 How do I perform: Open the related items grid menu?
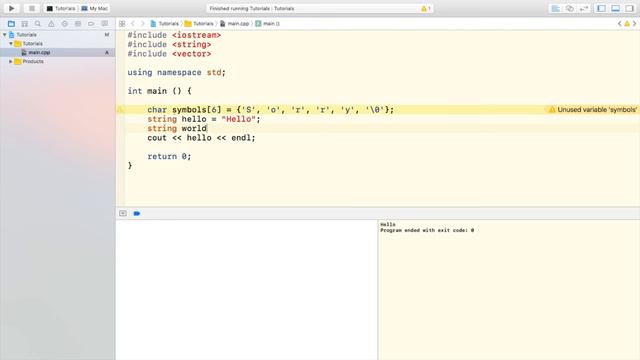coord(122,24)
